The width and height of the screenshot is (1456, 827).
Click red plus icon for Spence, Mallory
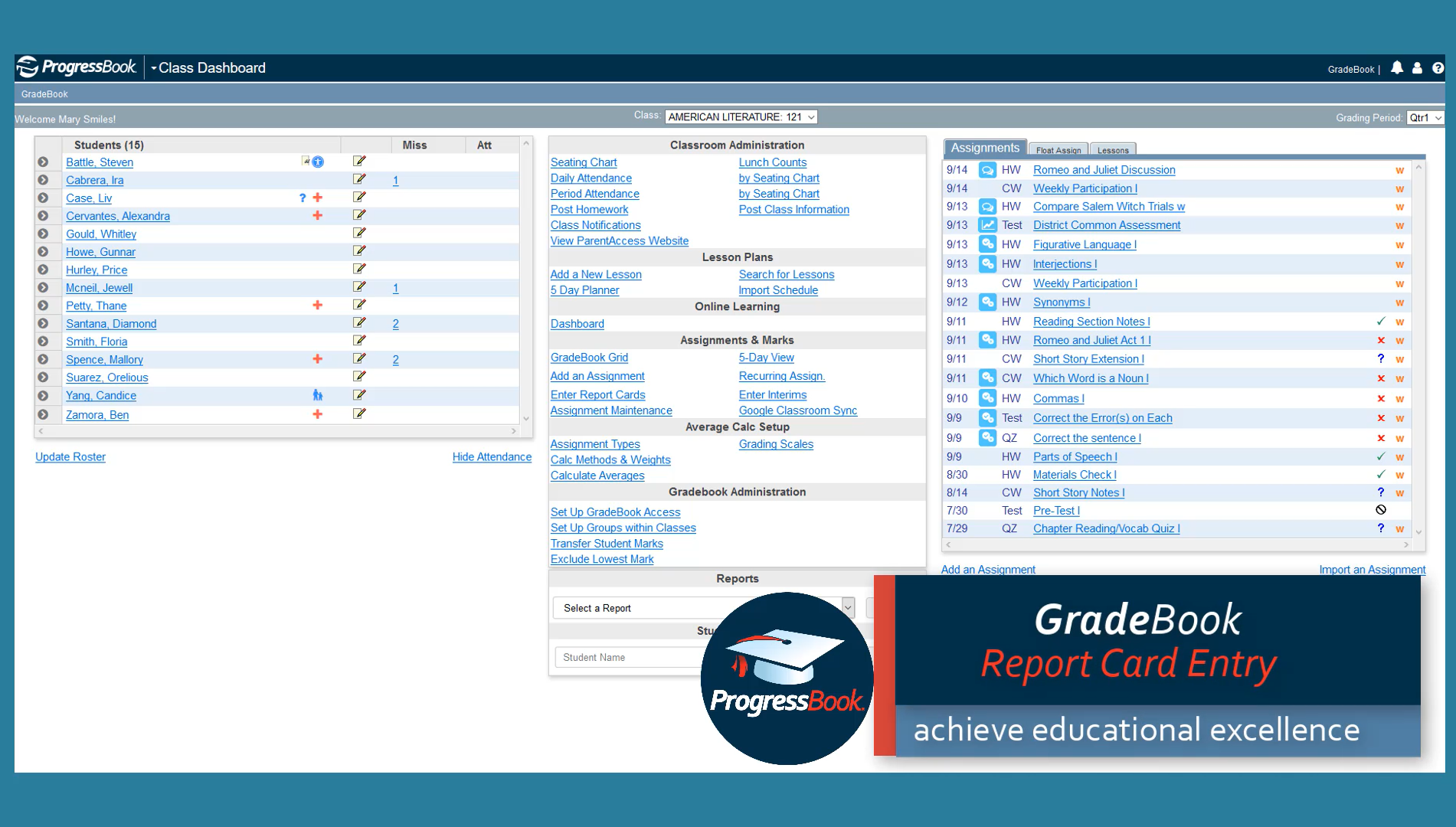318,359
